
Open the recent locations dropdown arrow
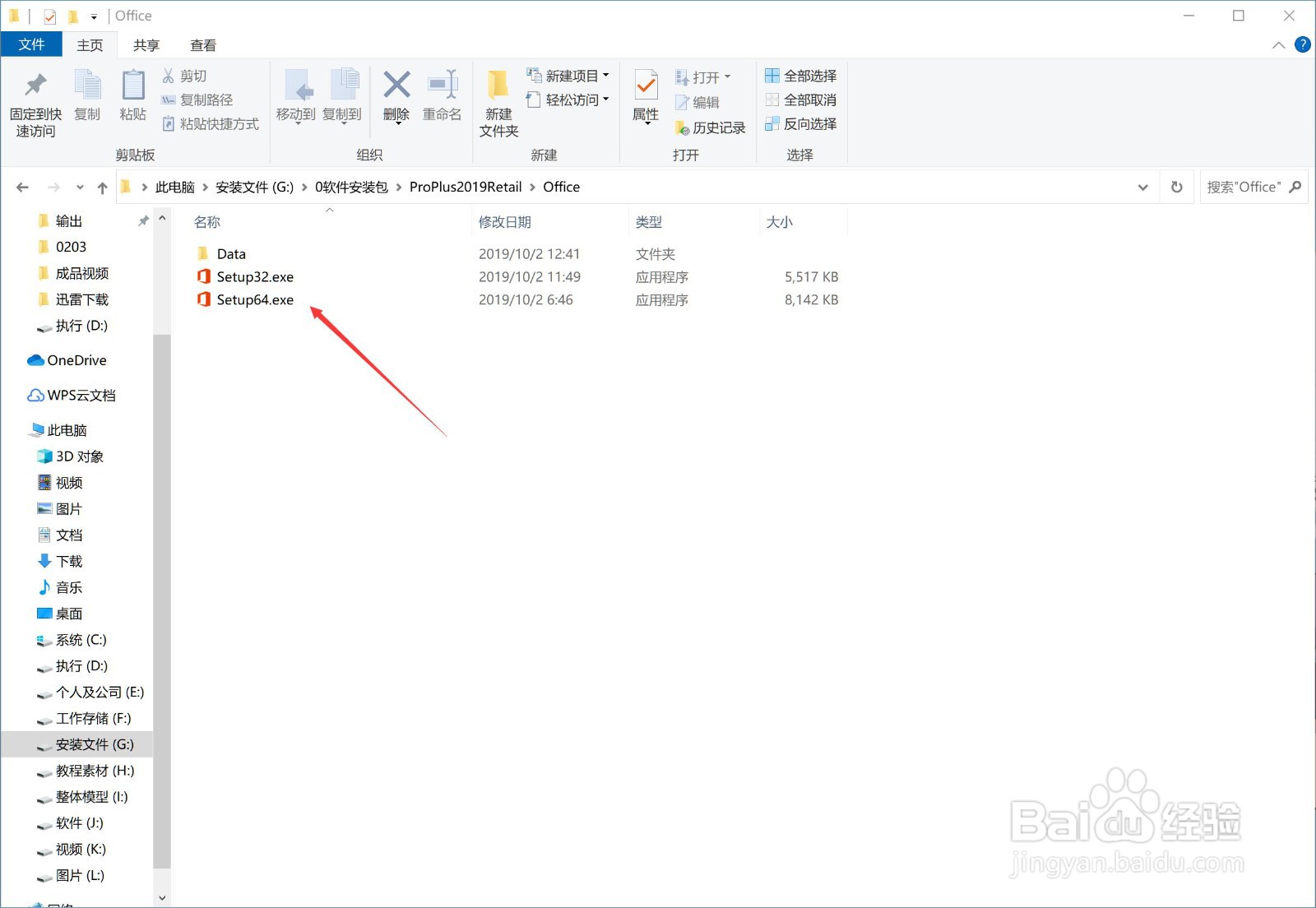(80, 188)
